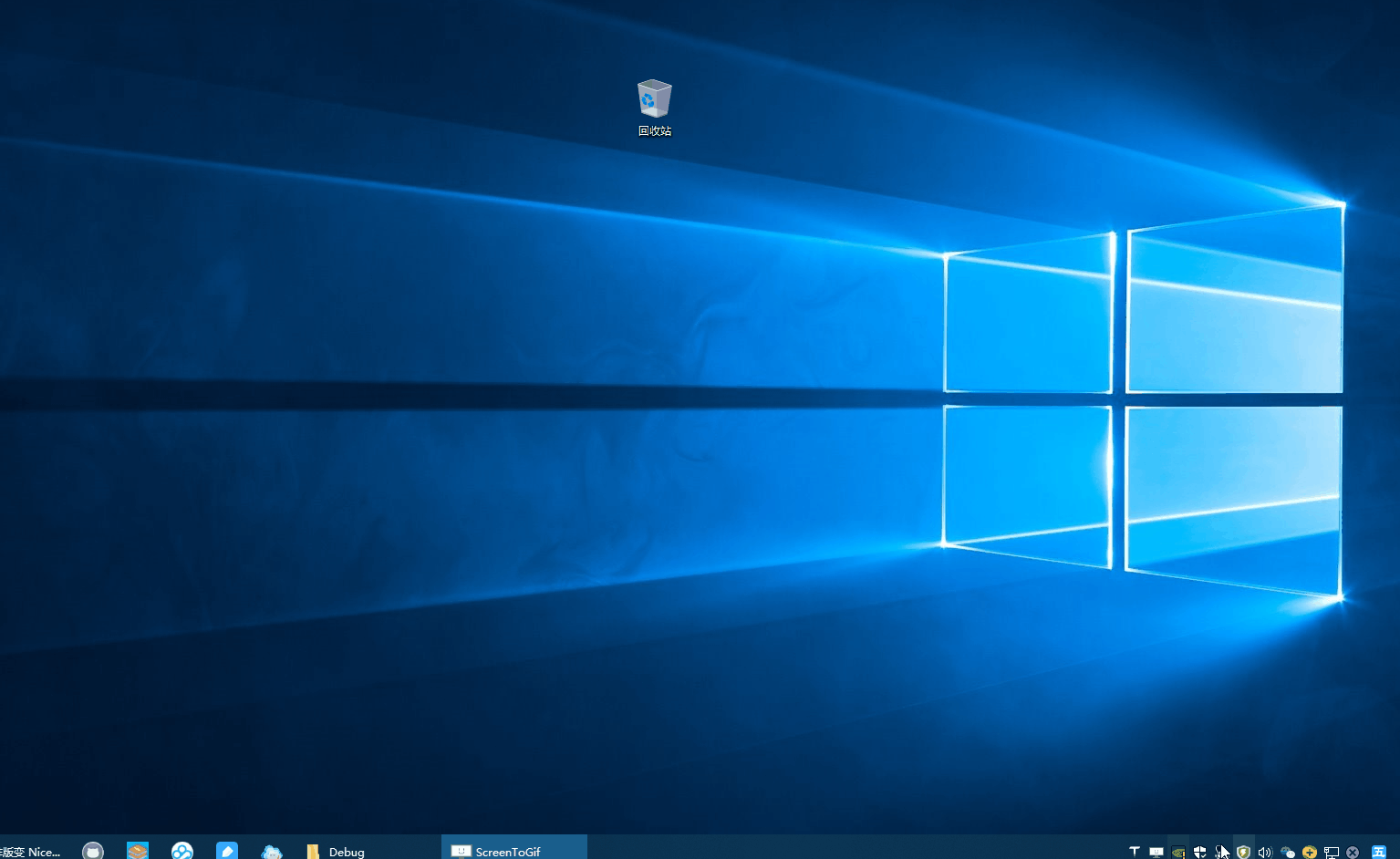Open WeChat from the system tray
This screenshot has width=1400, height=859.
[1288, 852]
